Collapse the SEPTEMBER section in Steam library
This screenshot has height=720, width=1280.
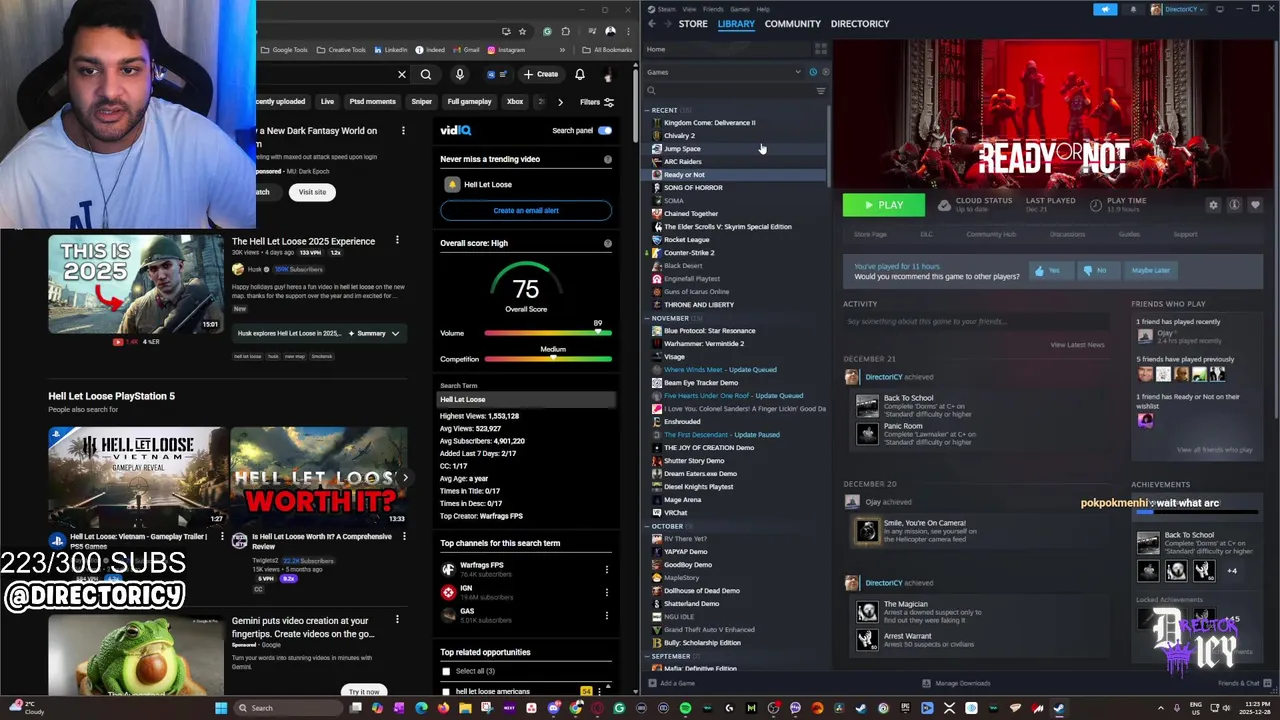[x=648, y=656]
